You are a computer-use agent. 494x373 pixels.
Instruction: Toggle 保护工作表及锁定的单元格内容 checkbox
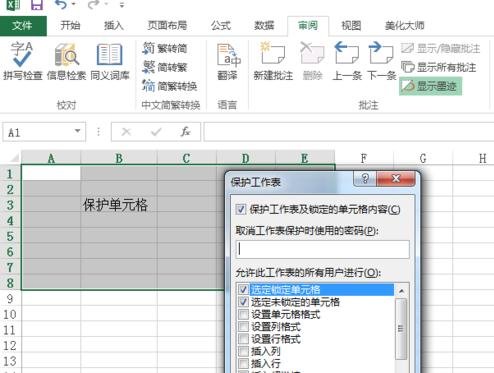(241, 209)
